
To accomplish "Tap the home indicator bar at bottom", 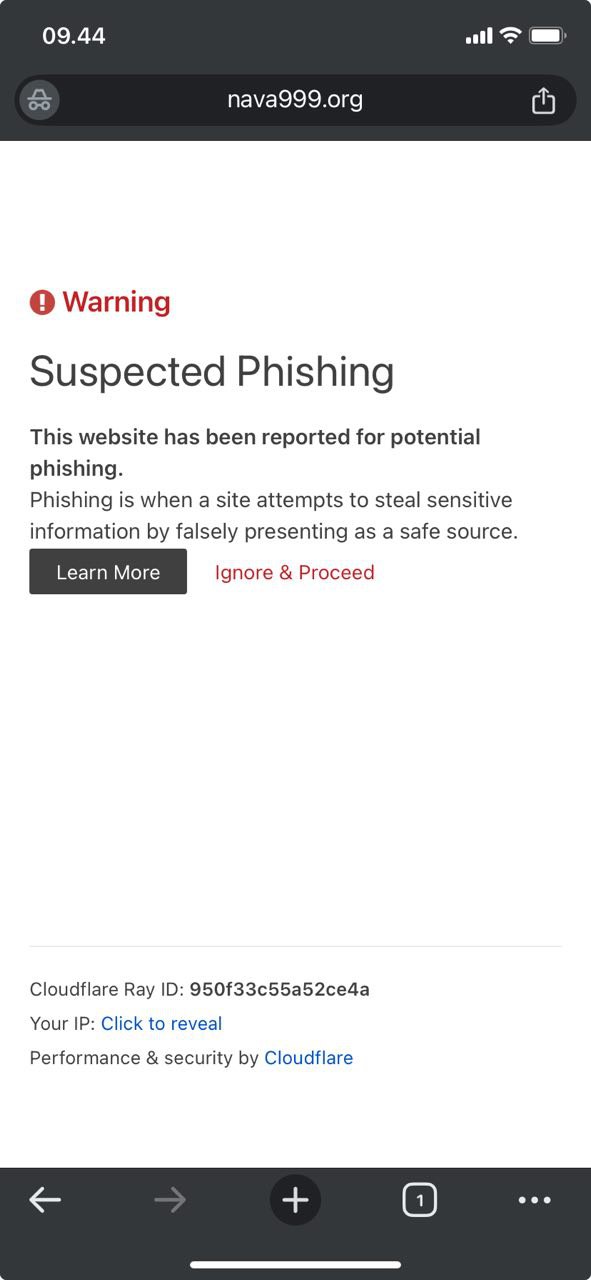I will pyautogui.click(x=295, y=1265).
